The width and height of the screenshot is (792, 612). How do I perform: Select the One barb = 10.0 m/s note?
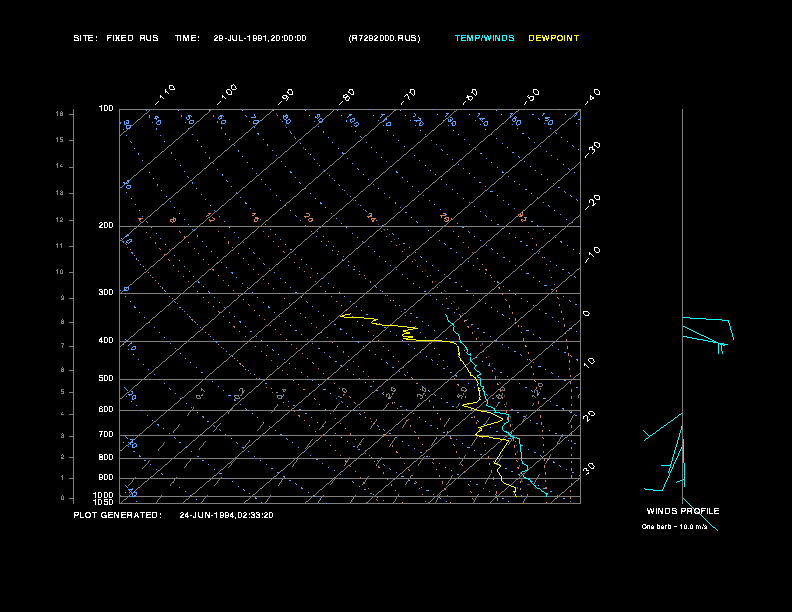point(674,527)
